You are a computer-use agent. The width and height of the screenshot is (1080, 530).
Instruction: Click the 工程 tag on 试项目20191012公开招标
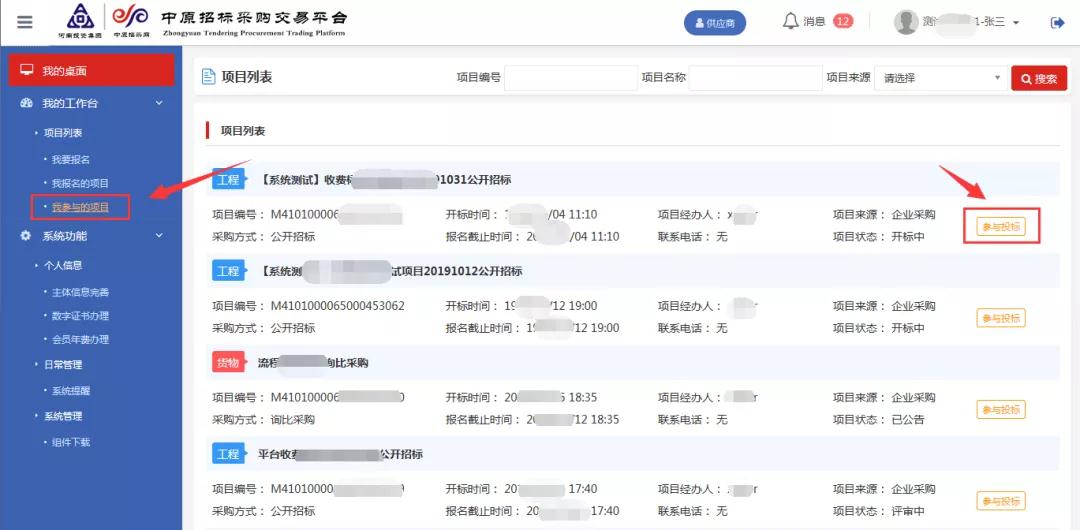click(x=228, y=271)
